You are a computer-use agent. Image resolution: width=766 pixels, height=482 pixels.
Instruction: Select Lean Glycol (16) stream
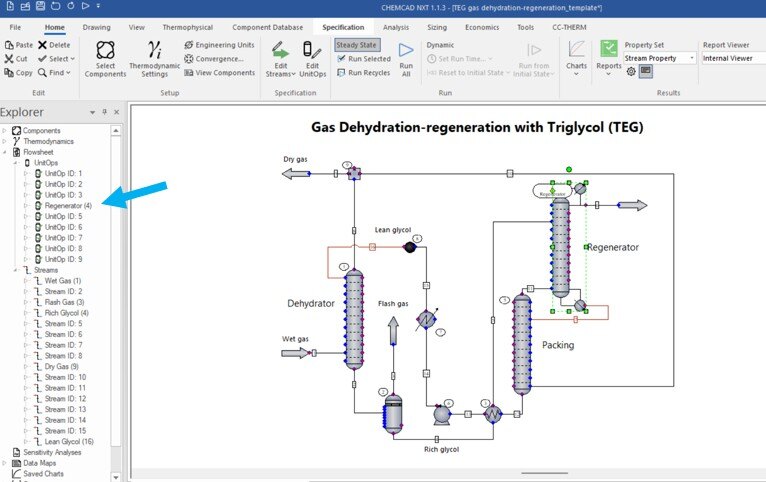[x=69, y=441]
